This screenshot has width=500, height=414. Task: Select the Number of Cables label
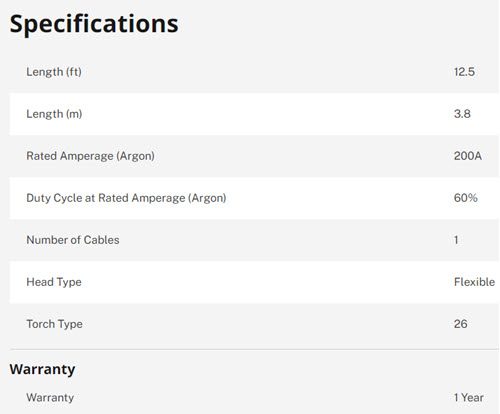coord(73,240)
